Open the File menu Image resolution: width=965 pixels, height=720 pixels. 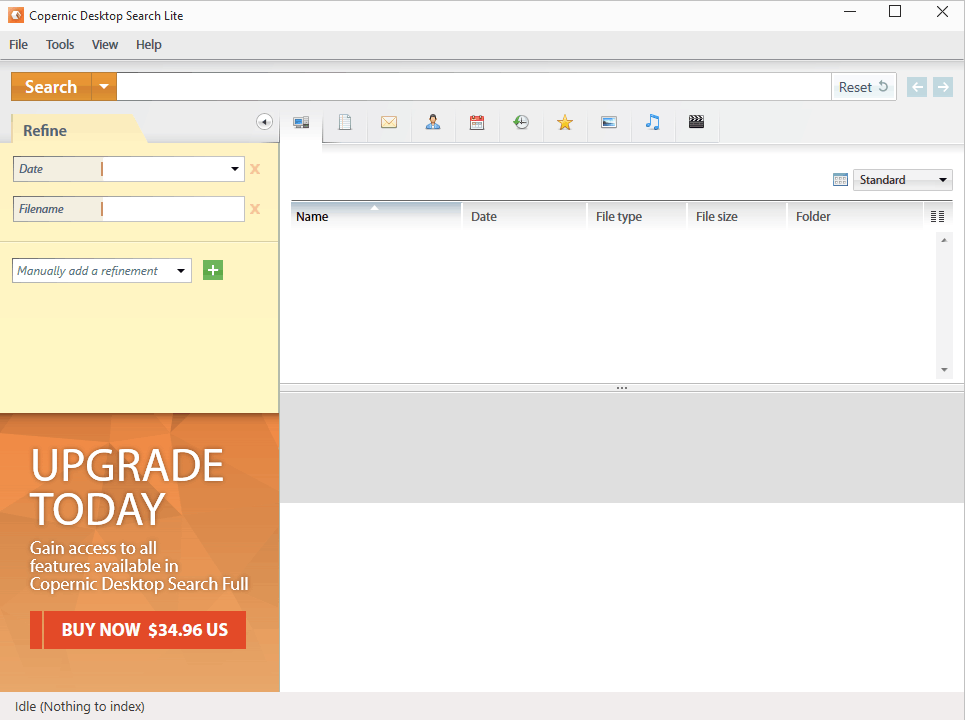[x=18, y=44]
